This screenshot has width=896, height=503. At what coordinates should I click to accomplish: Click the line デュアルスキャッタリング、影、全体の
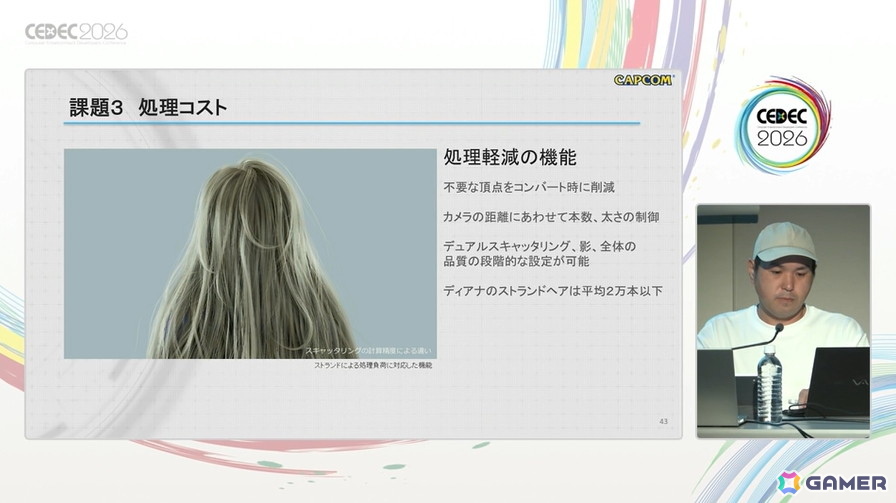(x=539, y=246)
